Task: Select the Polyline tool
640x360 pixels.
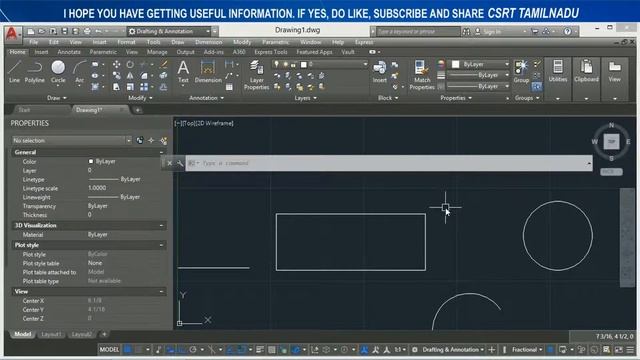Action: click(x=35, y=71)
